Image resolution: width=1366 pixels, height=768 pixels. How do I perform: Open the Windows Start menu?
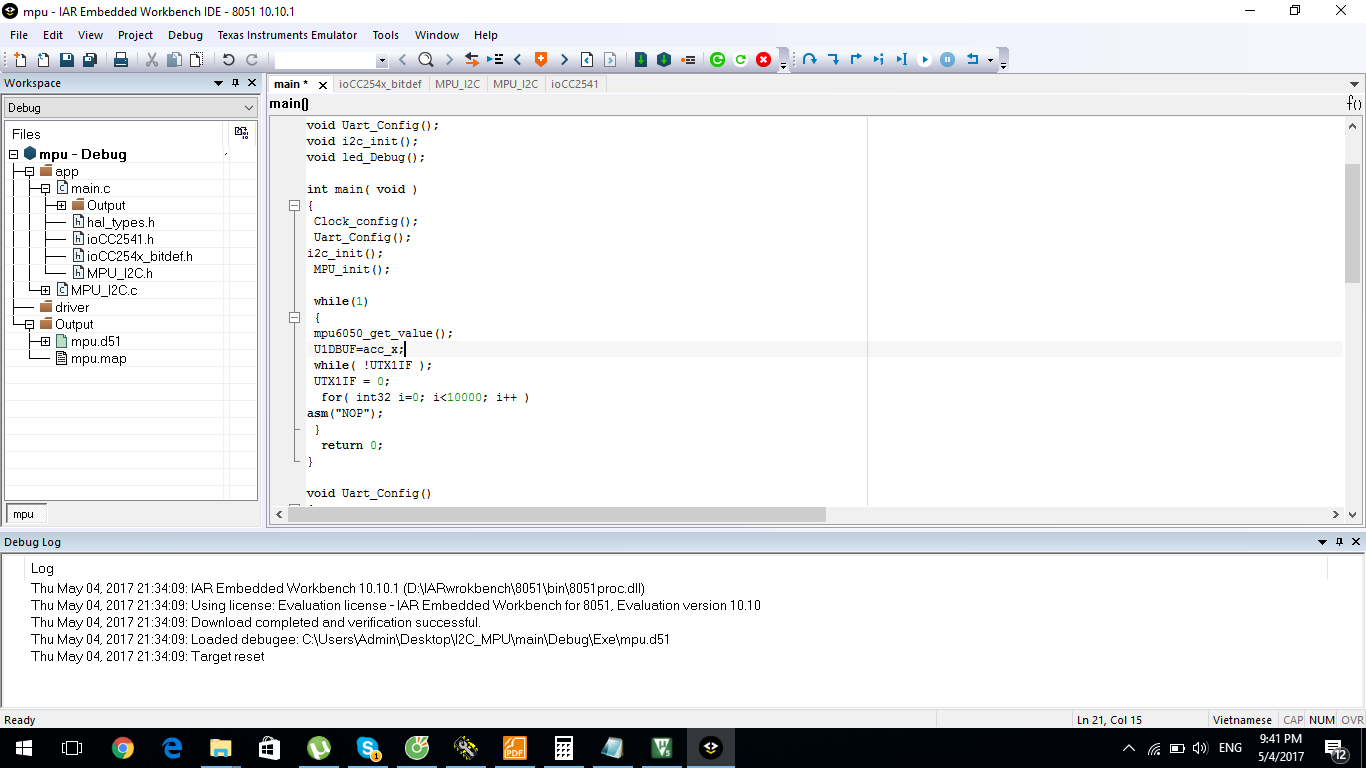click(24, 748)
